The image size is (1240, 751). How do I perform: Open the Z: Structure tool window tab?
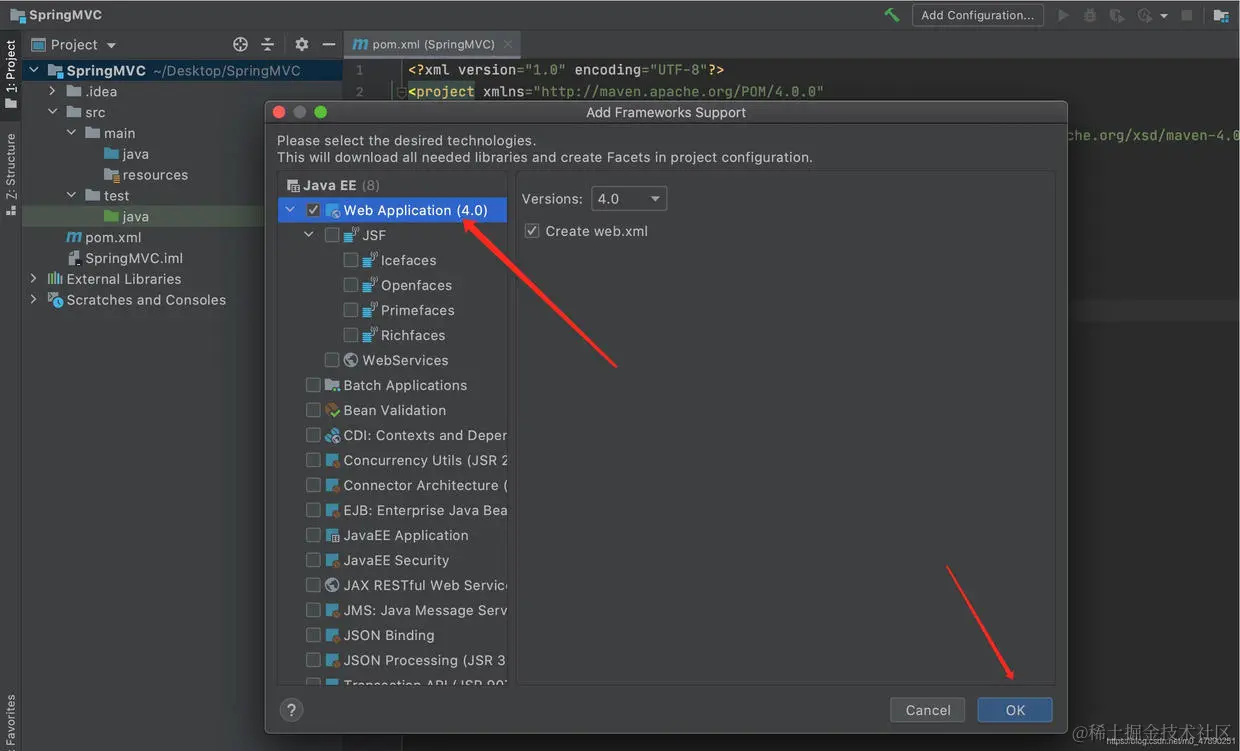[x=10, y=174]
